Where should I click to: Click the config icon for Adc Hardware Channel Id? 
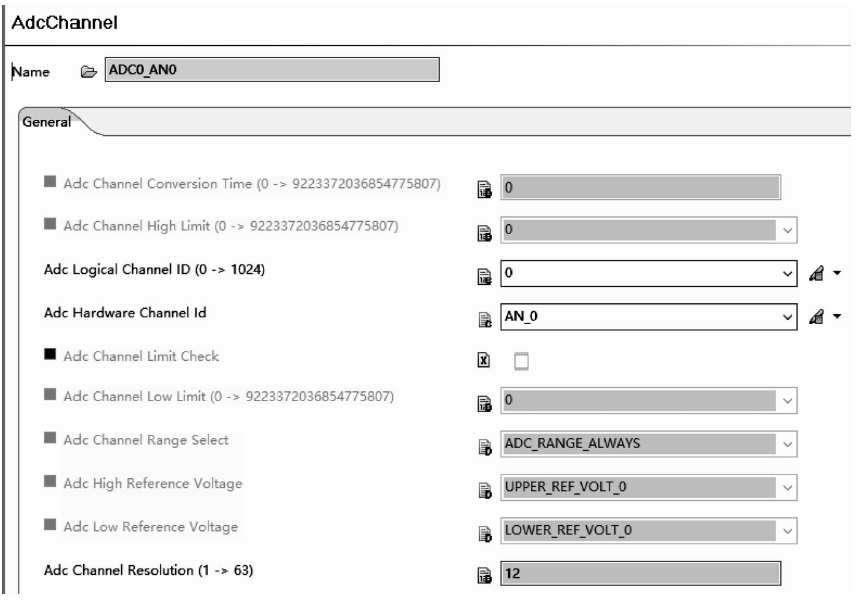coord(484,319)
